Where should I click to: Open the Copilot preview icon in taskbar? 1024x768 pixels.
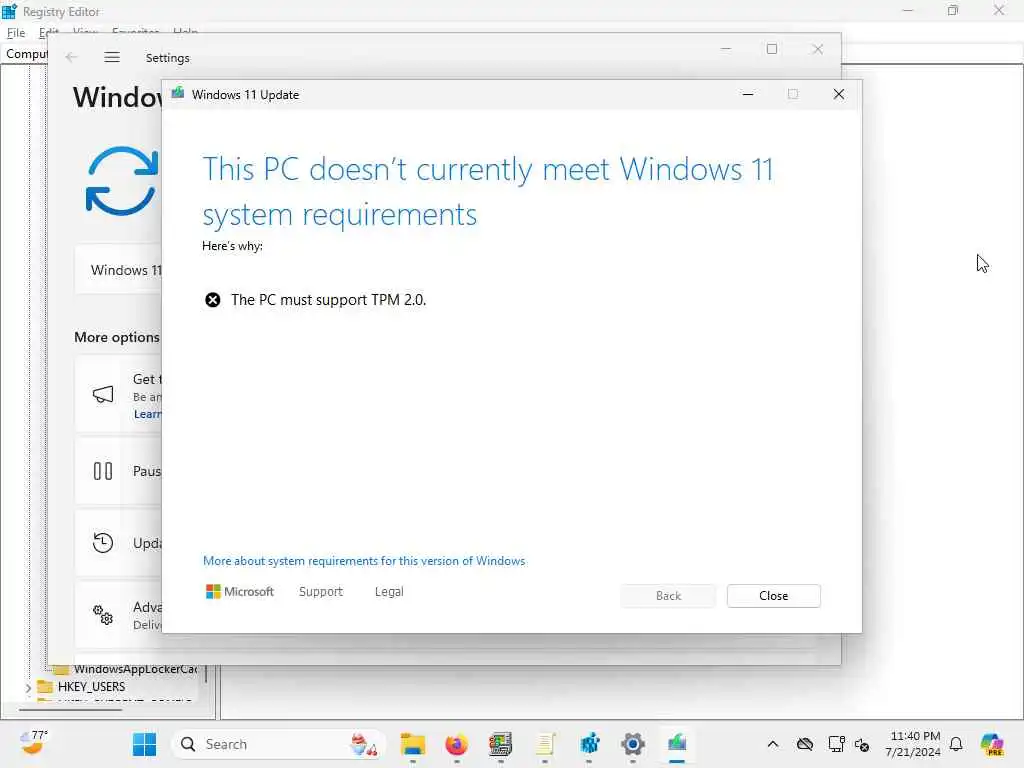992,744
